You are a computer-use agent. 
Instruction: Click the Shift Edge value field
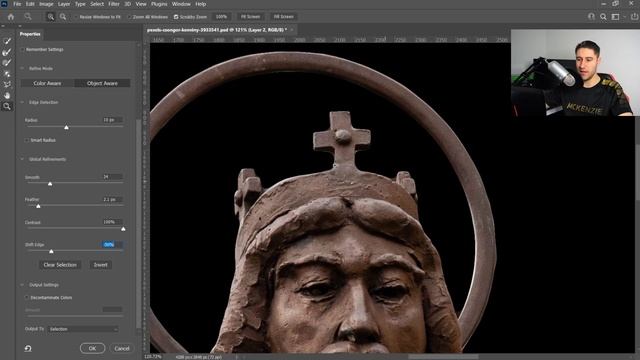coord(112,244)
